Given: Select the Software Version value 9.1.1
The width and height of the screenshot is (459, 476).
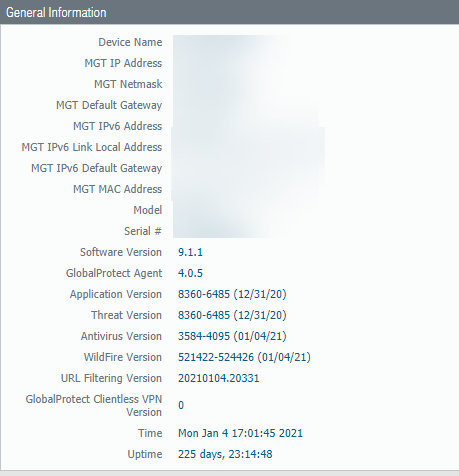Looking at the screenshot, I should coord(190,252).
